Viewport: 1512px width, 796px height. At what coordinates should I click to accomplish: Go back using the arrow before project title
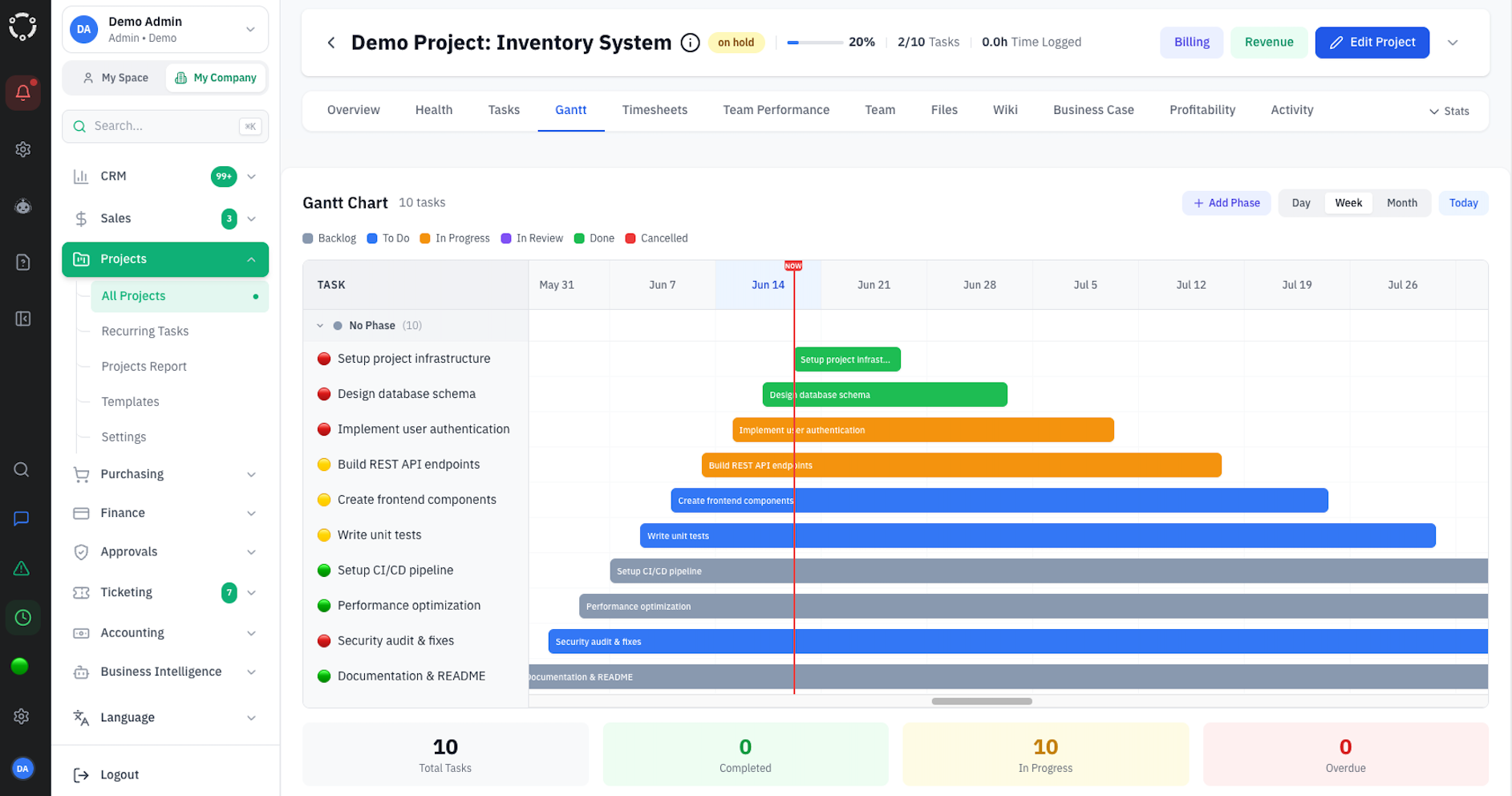[x=331, y=43]
